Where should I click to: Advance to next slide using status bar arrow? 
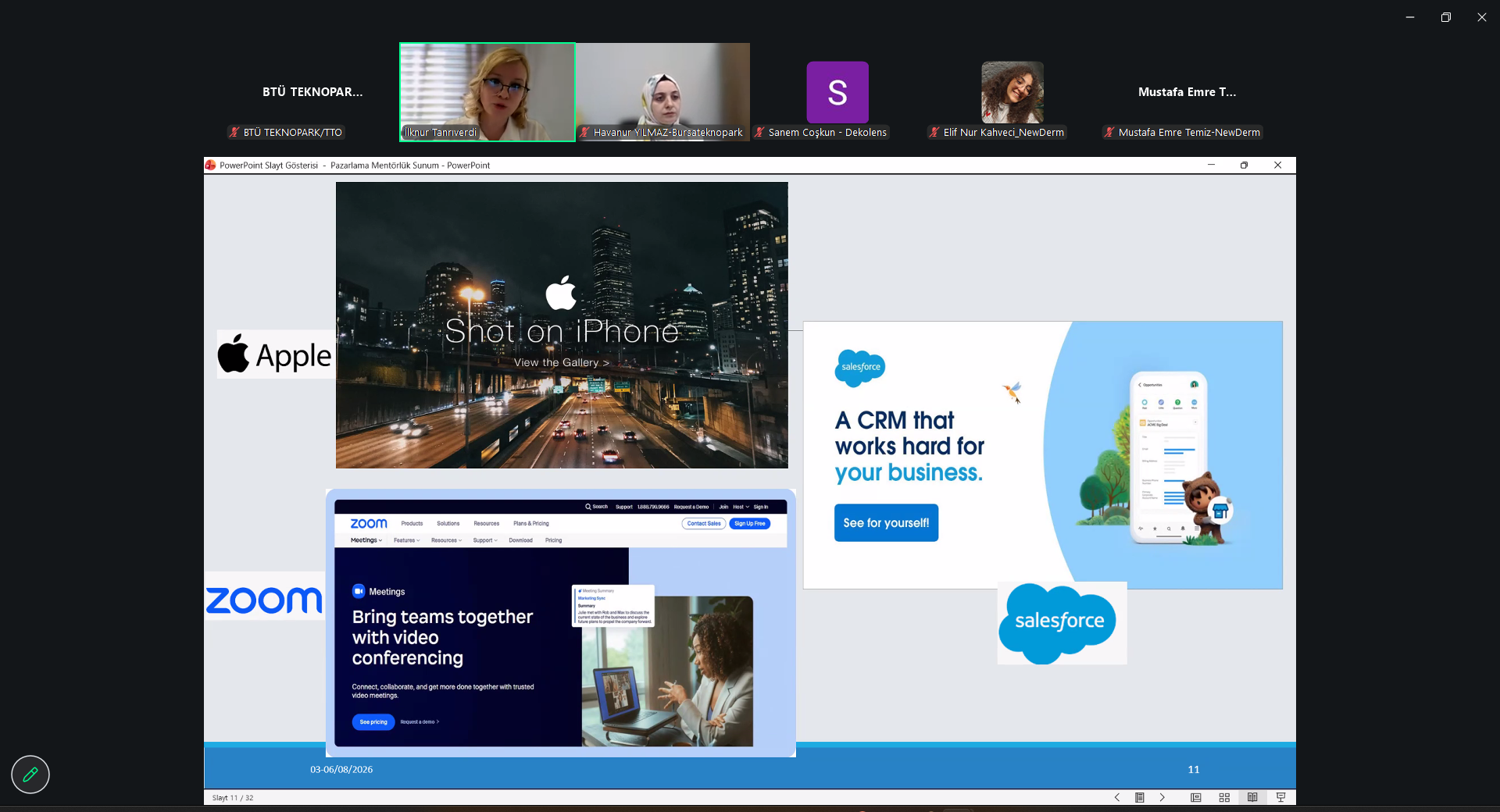pyautogui.click(x=1162, y=797)
